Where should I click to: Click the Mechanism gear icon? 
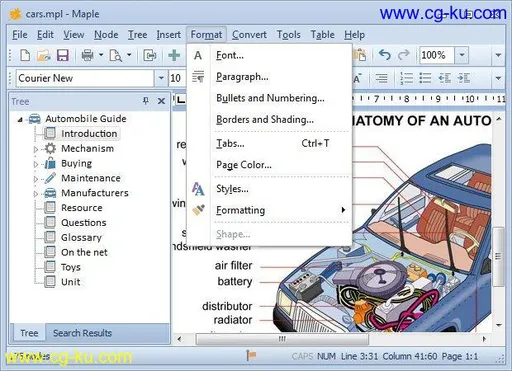pyautogui.click(x=50, y=148)
